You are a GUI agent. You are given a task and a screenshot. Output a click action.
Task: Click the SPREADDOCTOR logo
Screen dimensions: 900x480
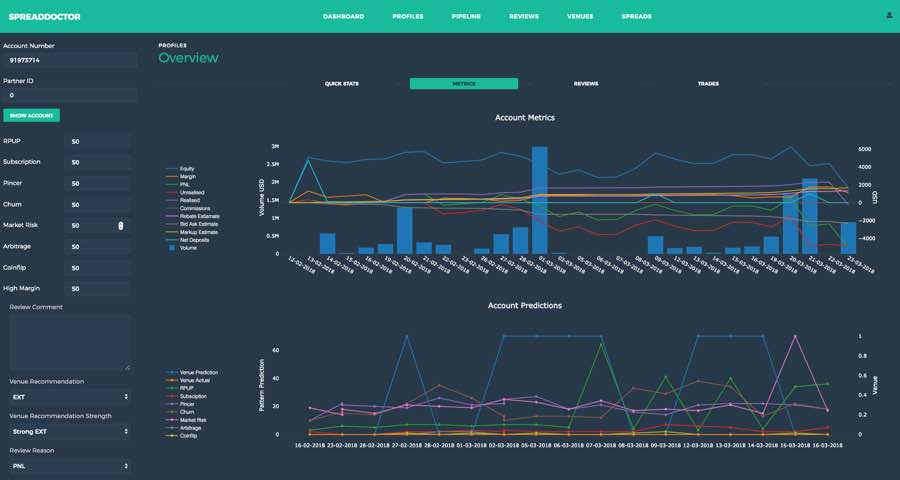coord(44,17)
